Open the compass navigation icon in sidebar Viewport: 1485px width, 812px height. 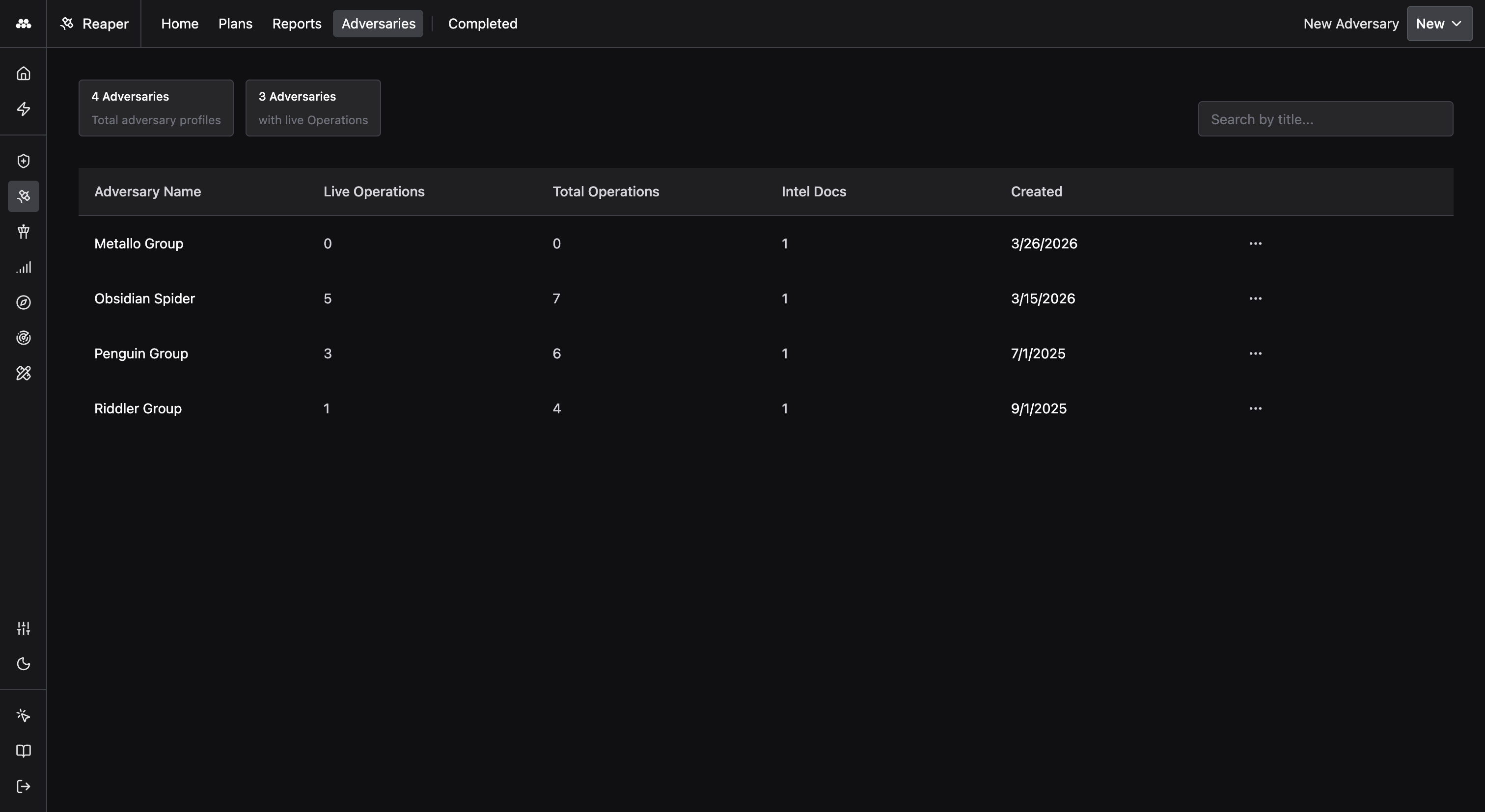click(23, 302)
